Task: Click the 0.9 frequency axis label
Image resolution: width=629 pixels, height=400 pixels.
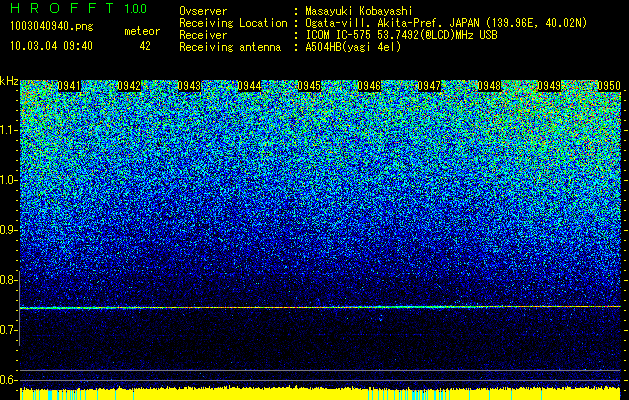Action: (8, 230)
